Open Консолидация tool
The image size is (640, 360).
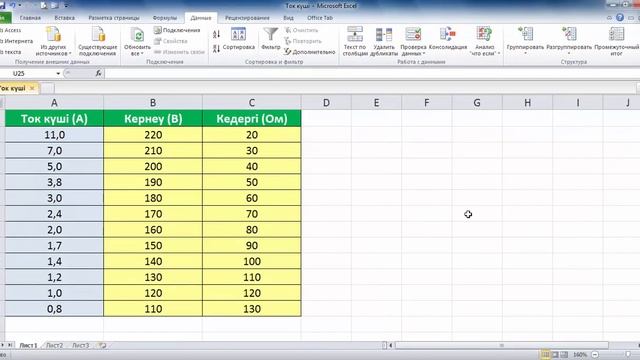tap(448, 39)
